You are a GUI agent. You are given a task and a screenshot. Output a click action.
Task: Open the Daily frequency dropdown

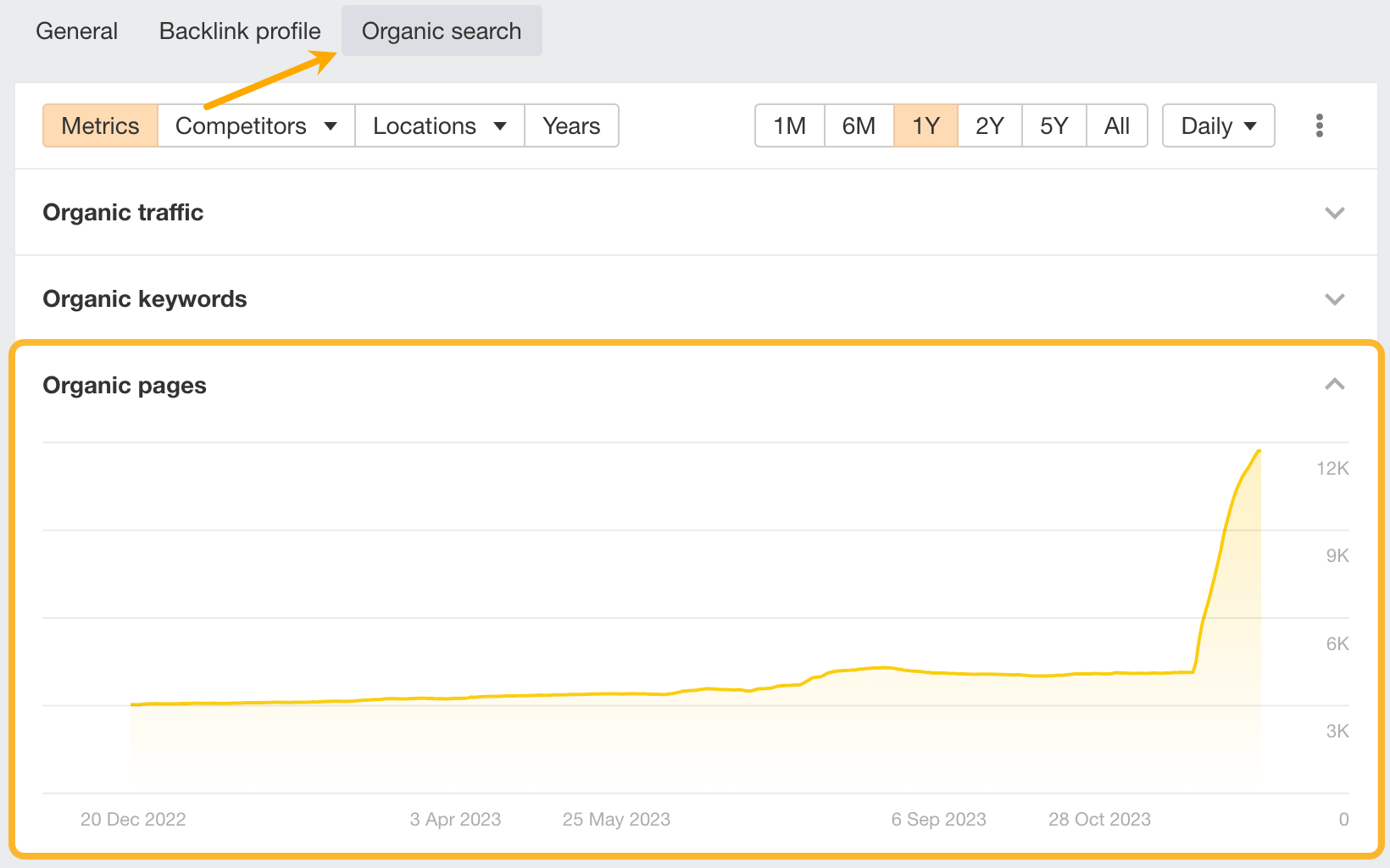1217,125
